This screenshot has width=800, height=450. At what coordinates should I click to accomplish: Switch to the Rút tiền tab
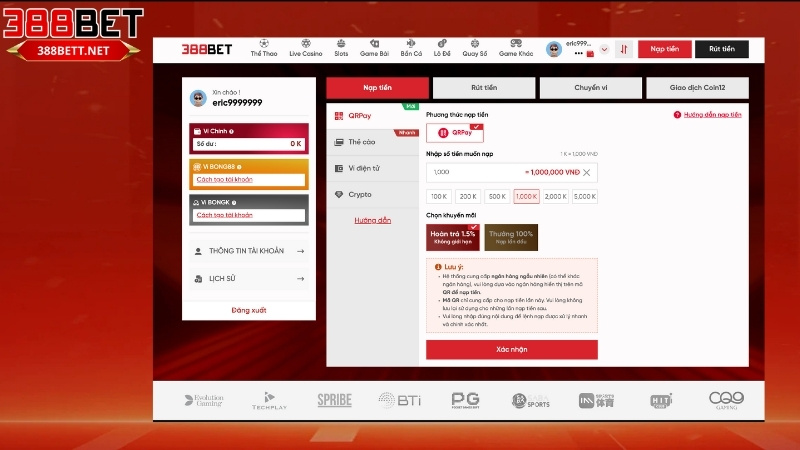[484, 88]
